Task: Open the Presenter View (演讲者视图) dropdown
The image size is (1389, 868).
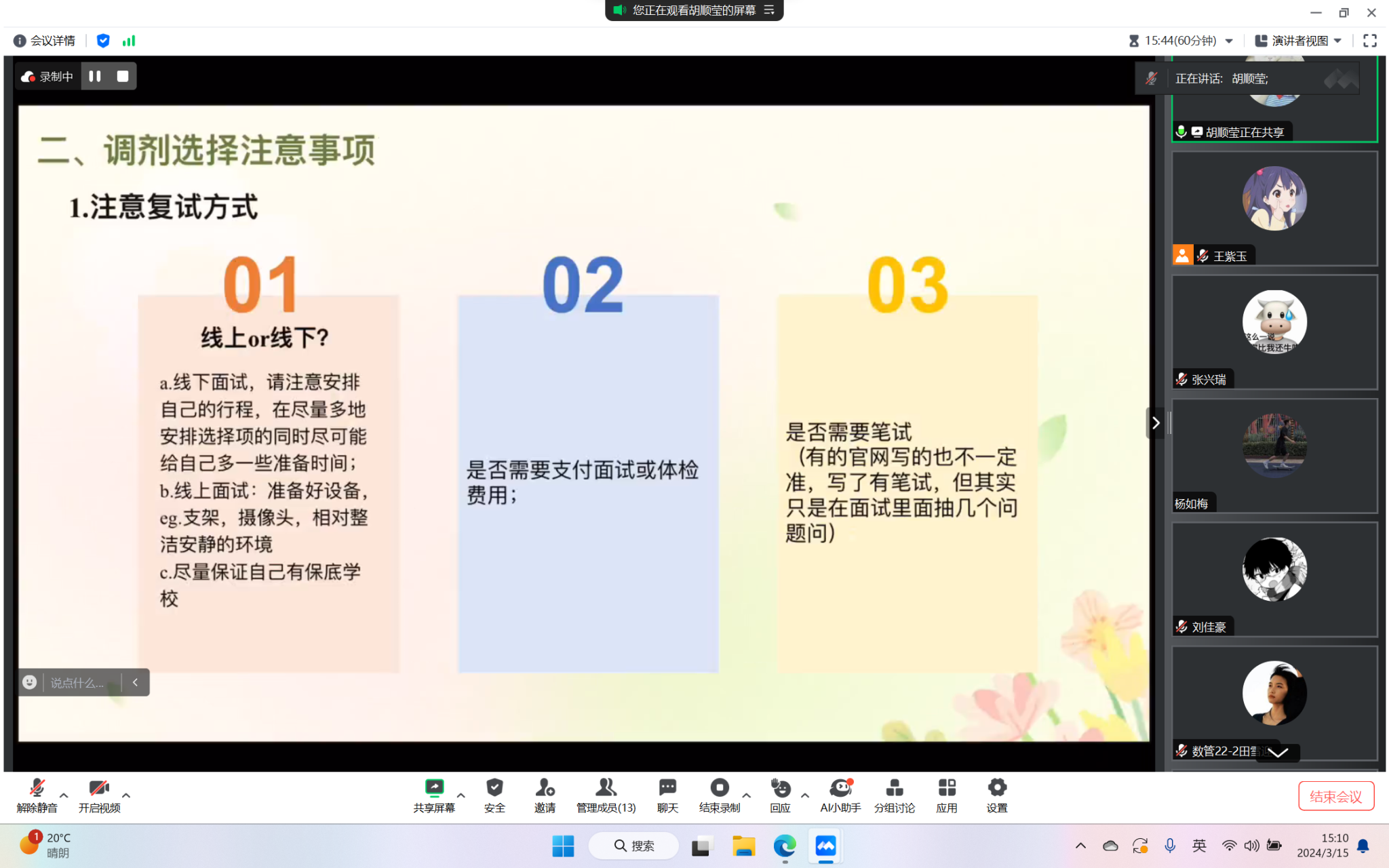Action: (x=1298, y=41)
